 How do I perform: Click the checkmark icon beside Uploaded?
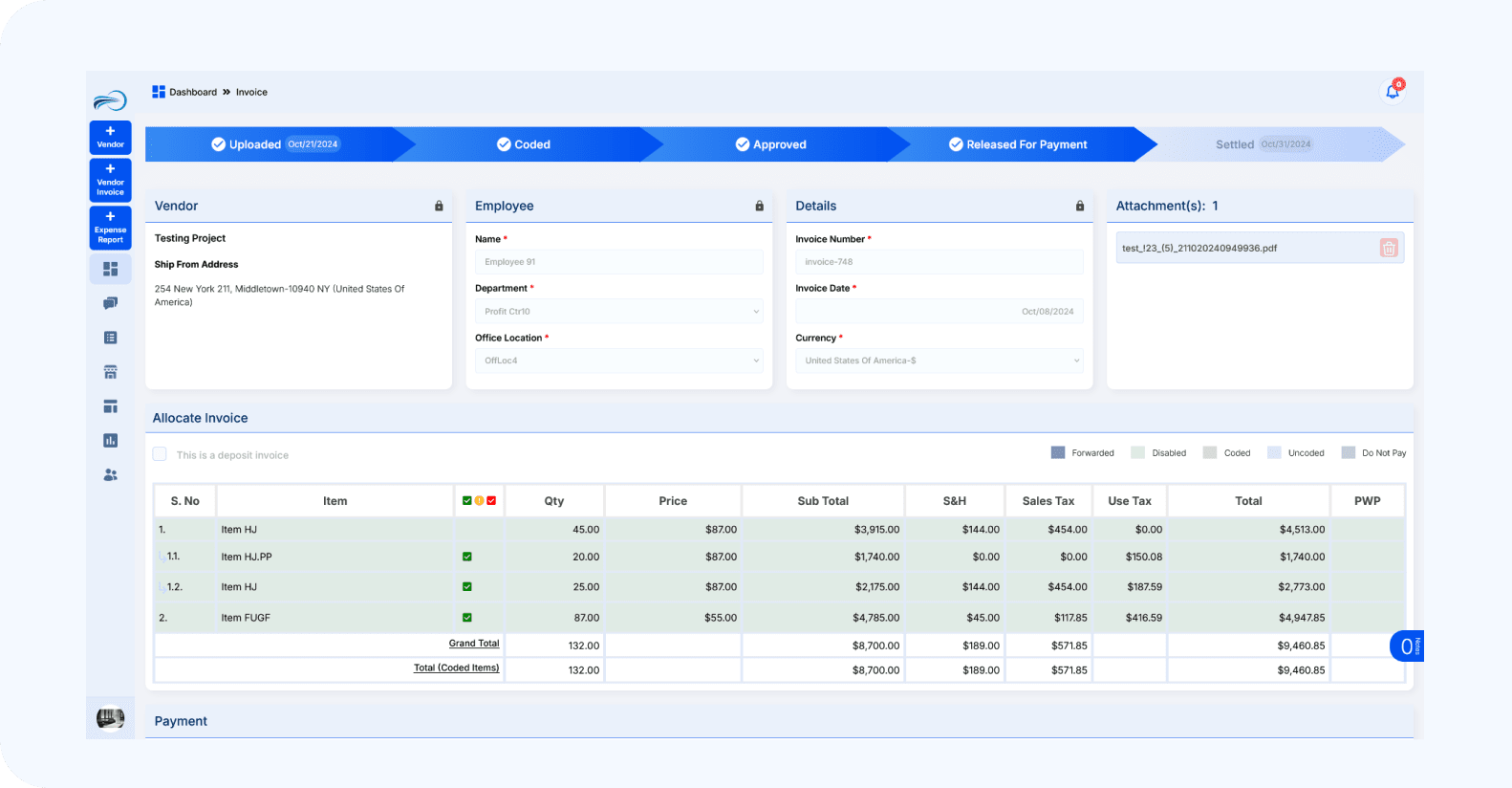coord(219,144)
